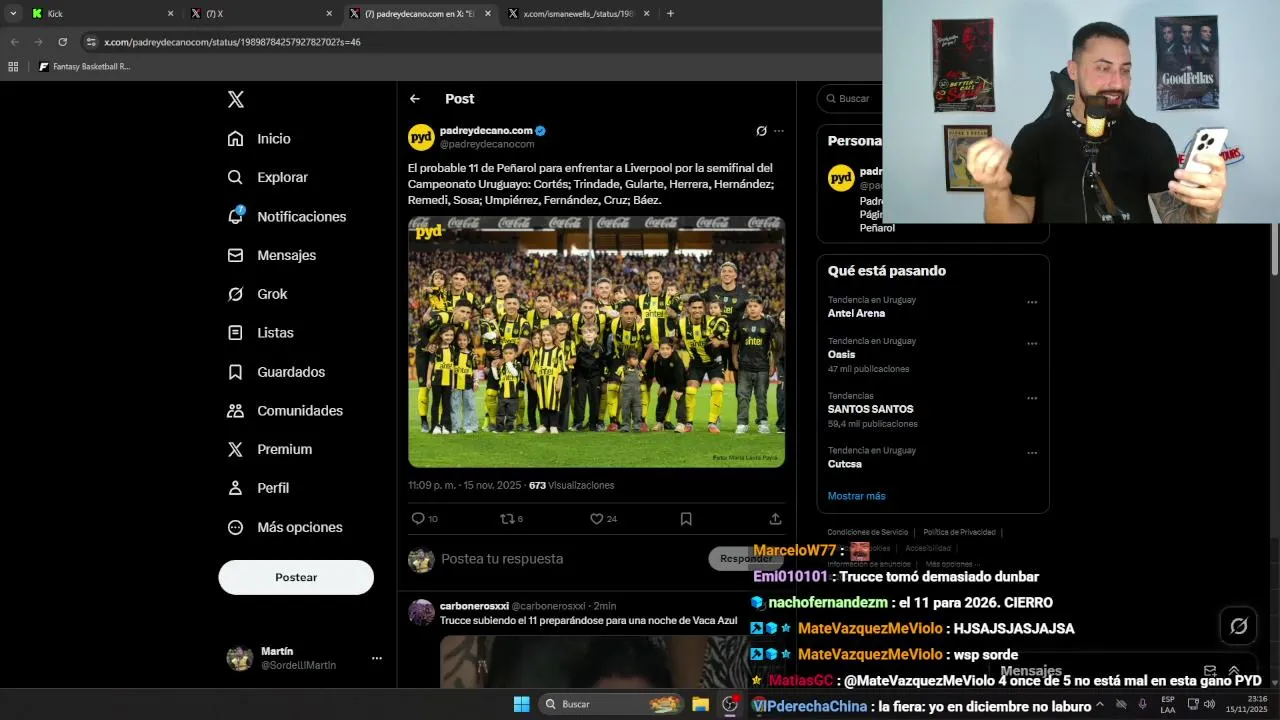Open options for Cutcsa trend
The height and width of the screenshot is (720, 1280).
1032,453
